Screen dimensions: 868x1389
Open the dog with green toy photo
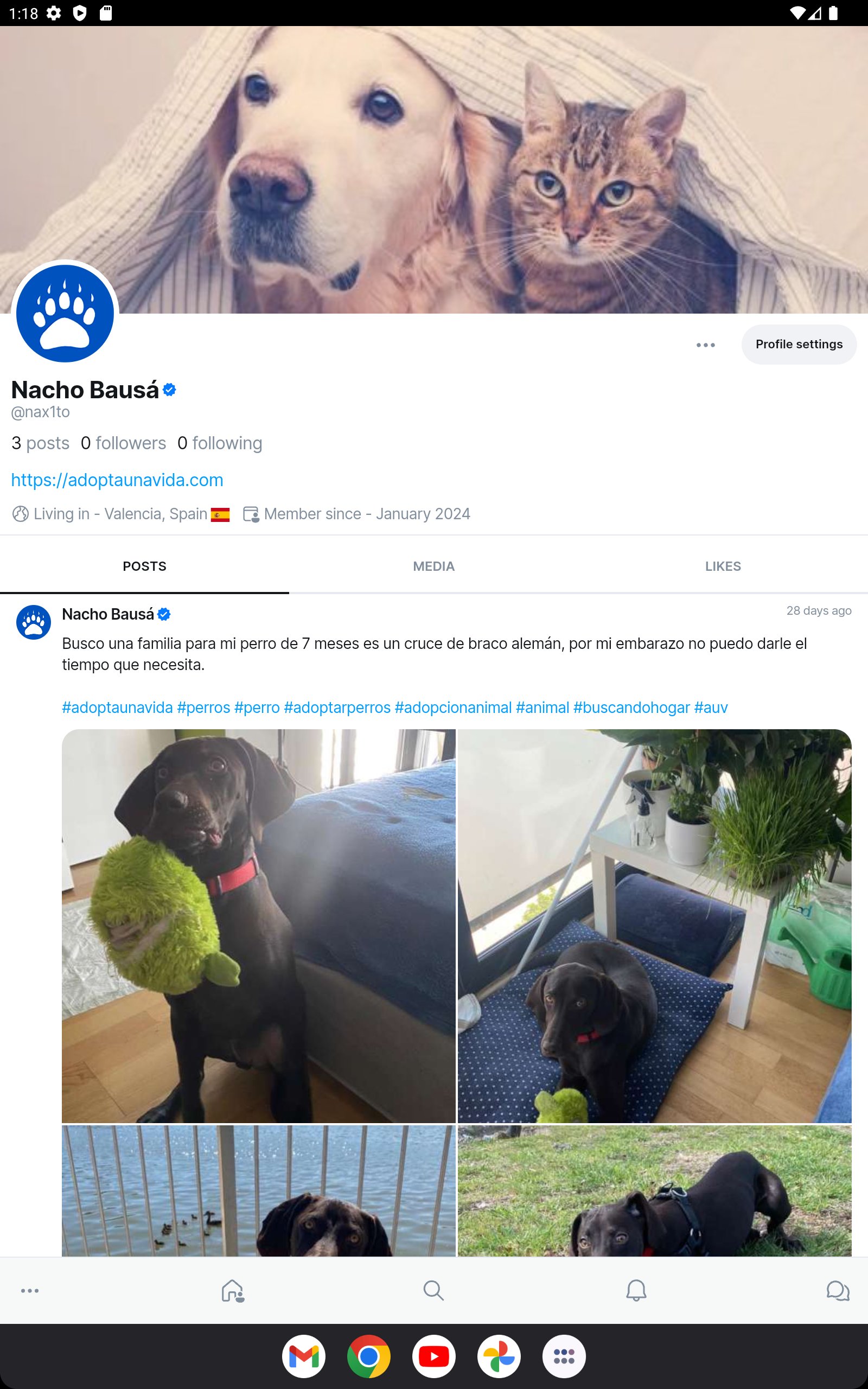pos(258,926)
